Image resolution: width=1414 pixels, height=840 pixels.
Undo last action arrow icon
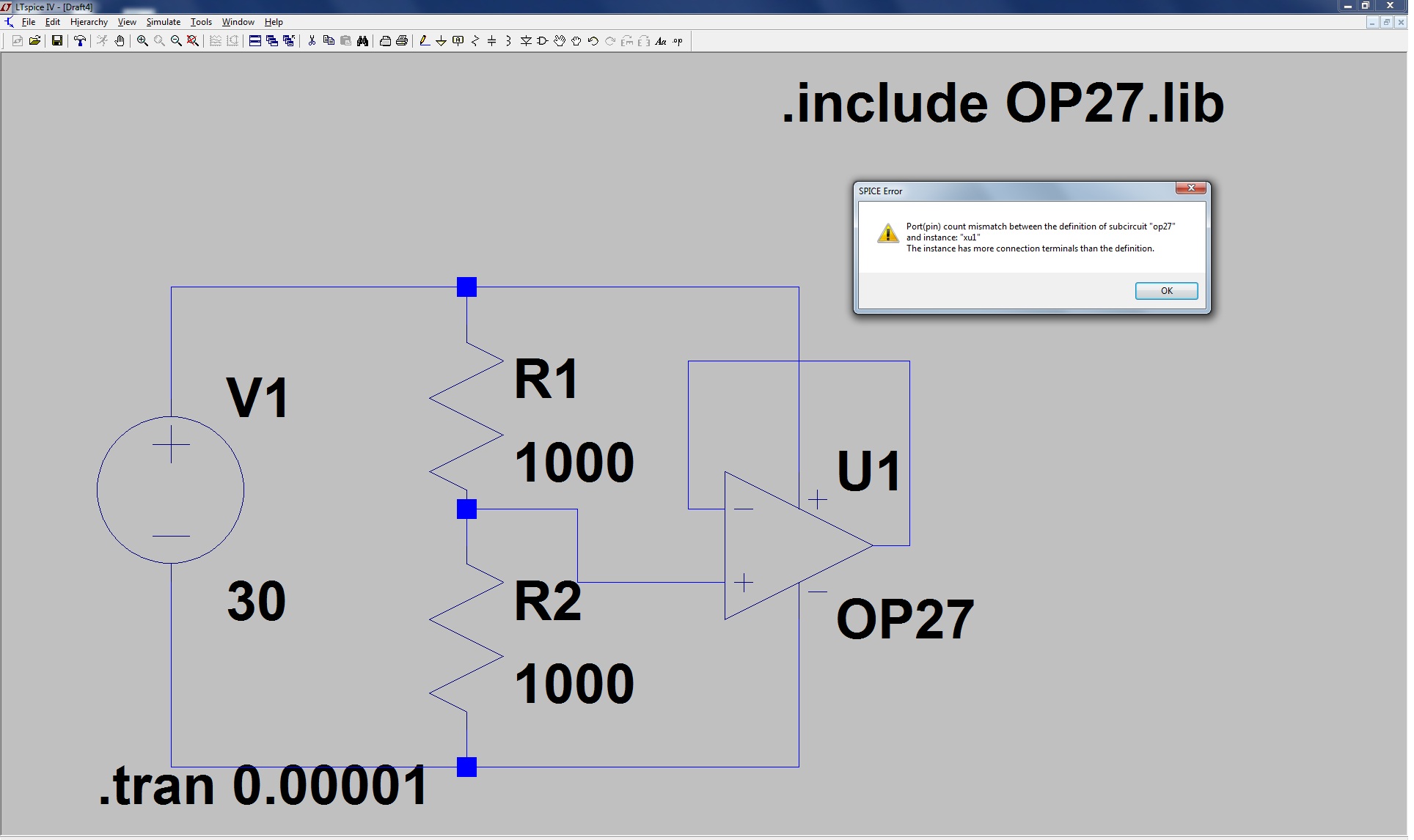click(x=593, y=41)
